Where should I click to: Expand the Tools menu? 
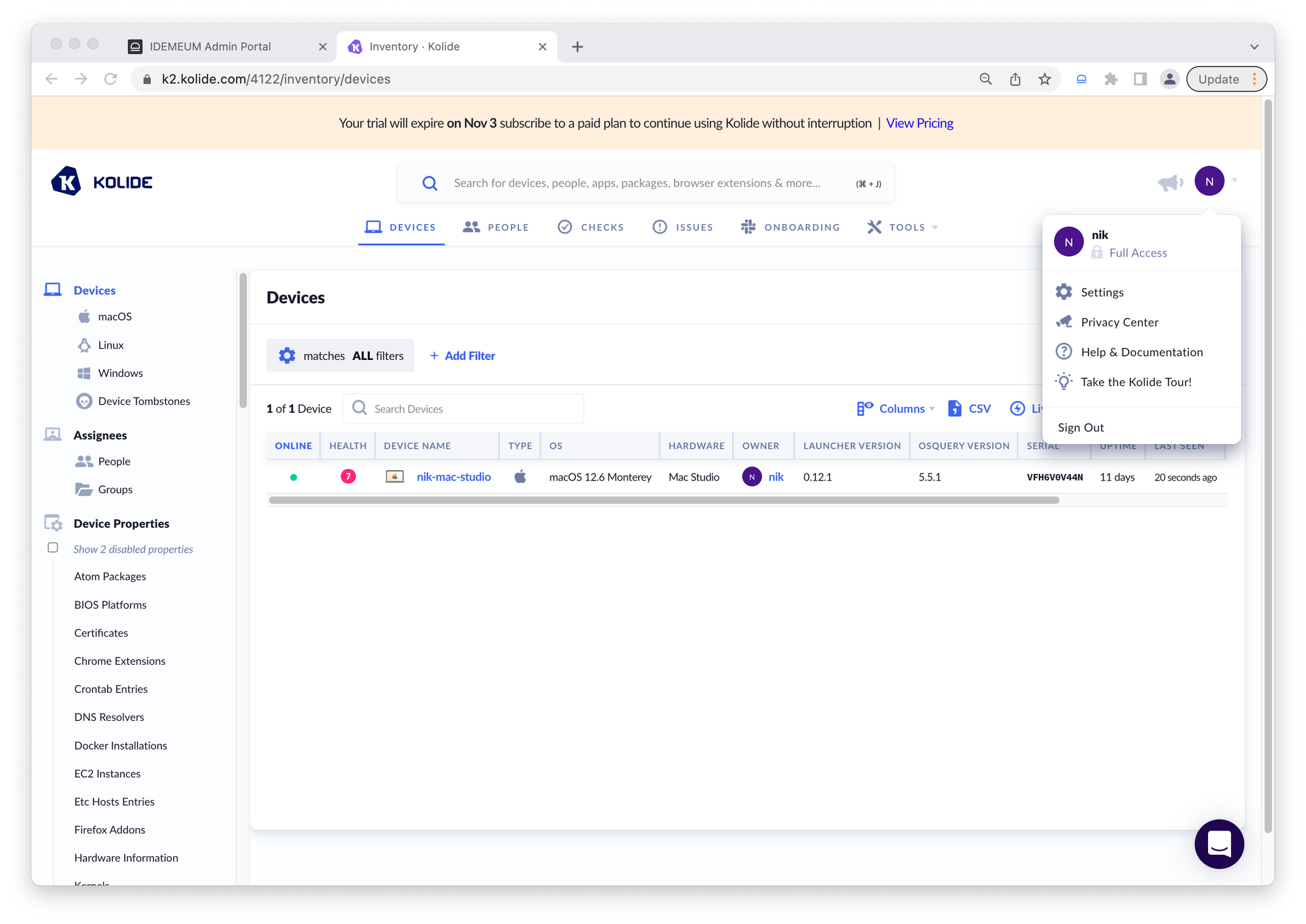coord(902,227)
